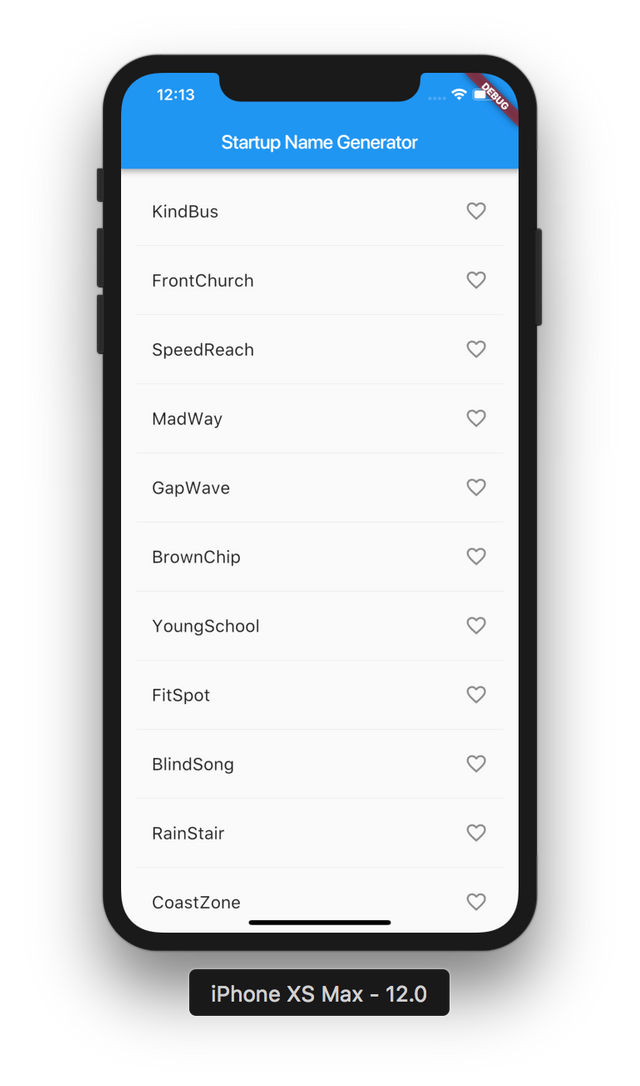
Task: Click the Startup Name Generator title
Action: click(x=320, y=142)
